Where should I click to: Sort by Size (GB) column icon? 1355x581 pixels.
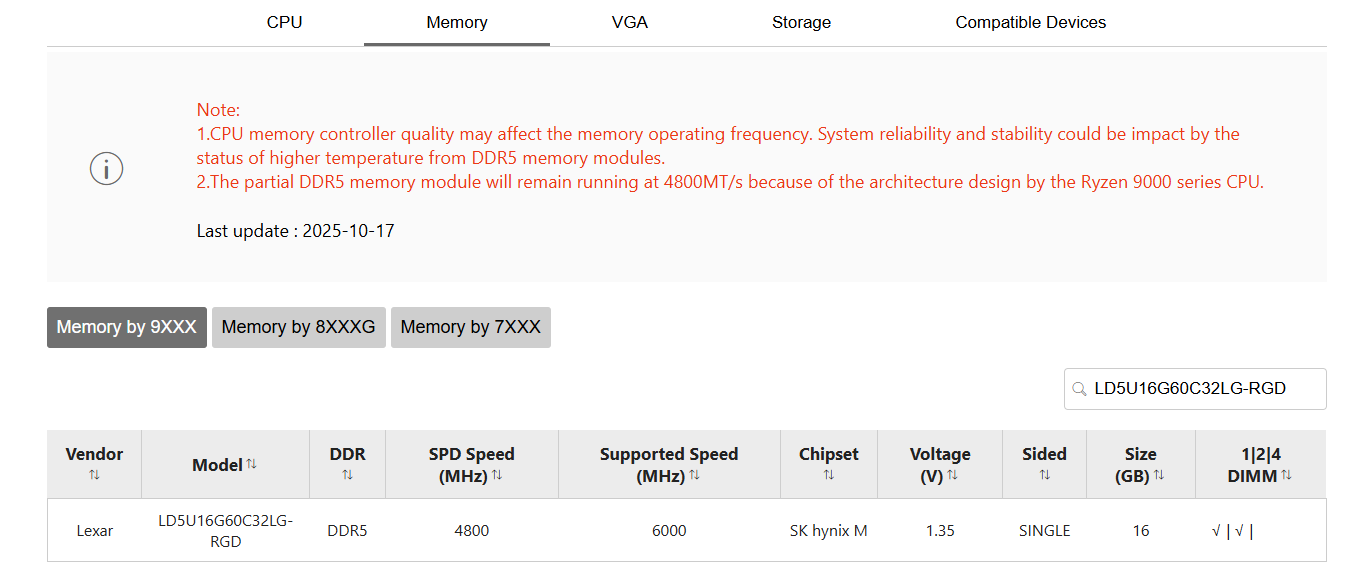point(1159,475)
